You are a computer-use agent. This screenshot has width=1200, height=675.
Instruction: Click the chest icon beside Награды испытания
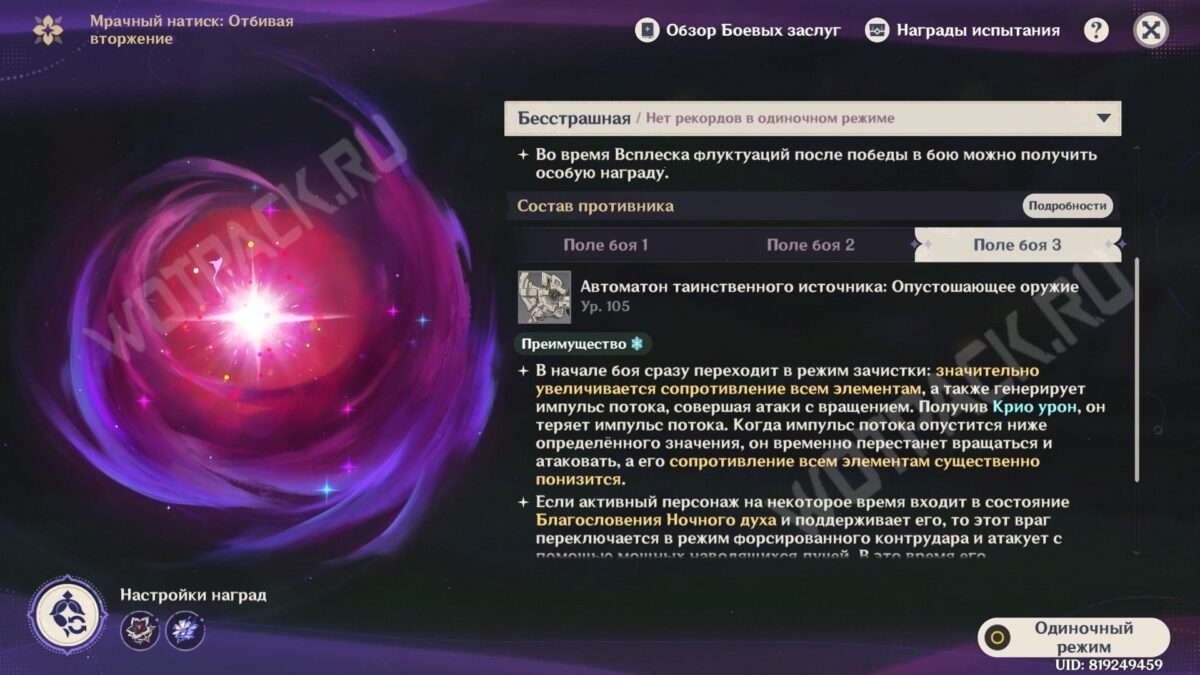point(877,30)
